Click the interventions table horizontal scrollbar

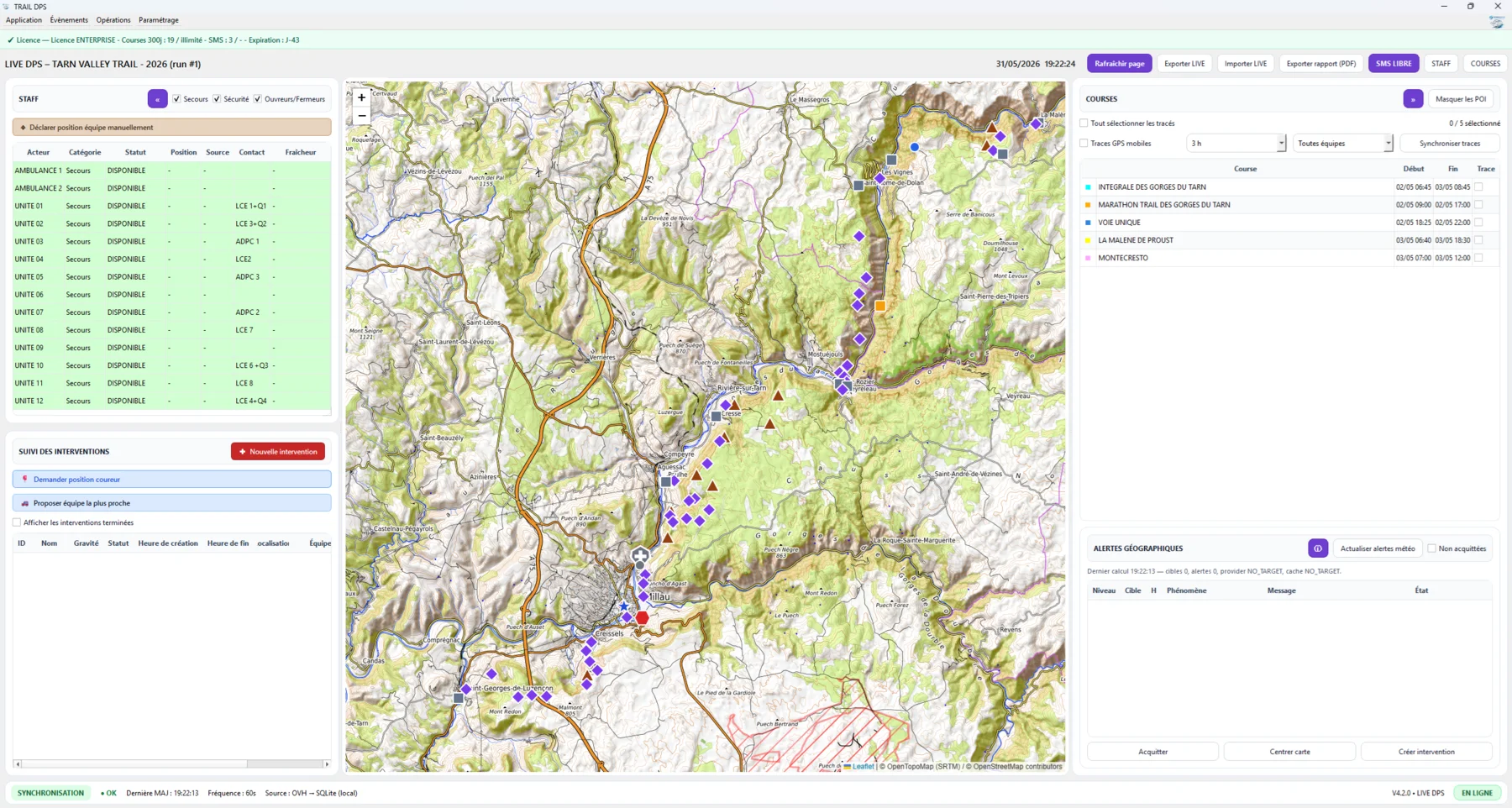(x=172, y=763)
